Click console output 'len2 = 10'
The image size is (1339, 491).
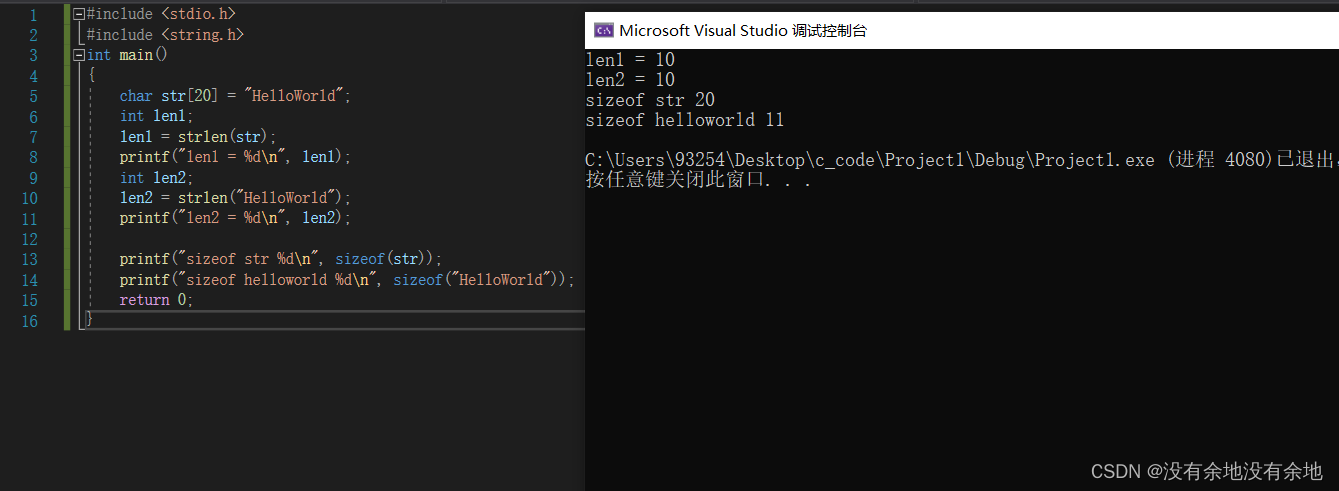(630, 80)
